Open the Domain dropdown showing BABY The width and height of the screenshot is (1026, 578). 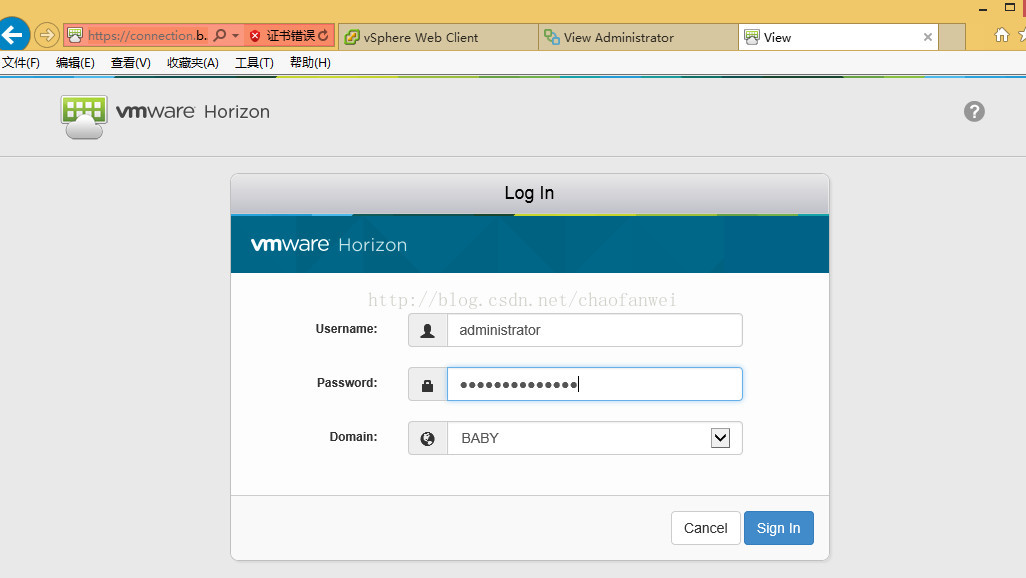(x=594, y=438)
